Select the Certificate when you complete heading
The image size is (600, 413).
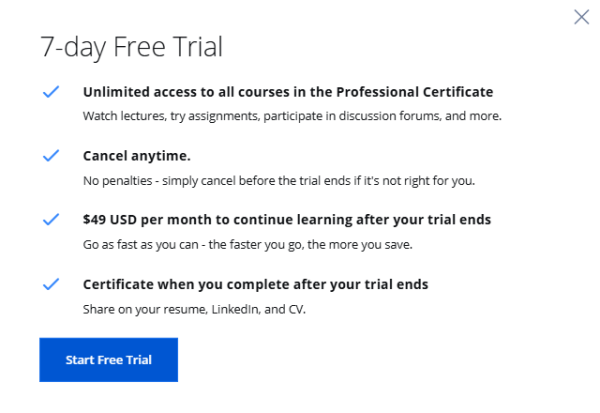[x=255, y=284]
